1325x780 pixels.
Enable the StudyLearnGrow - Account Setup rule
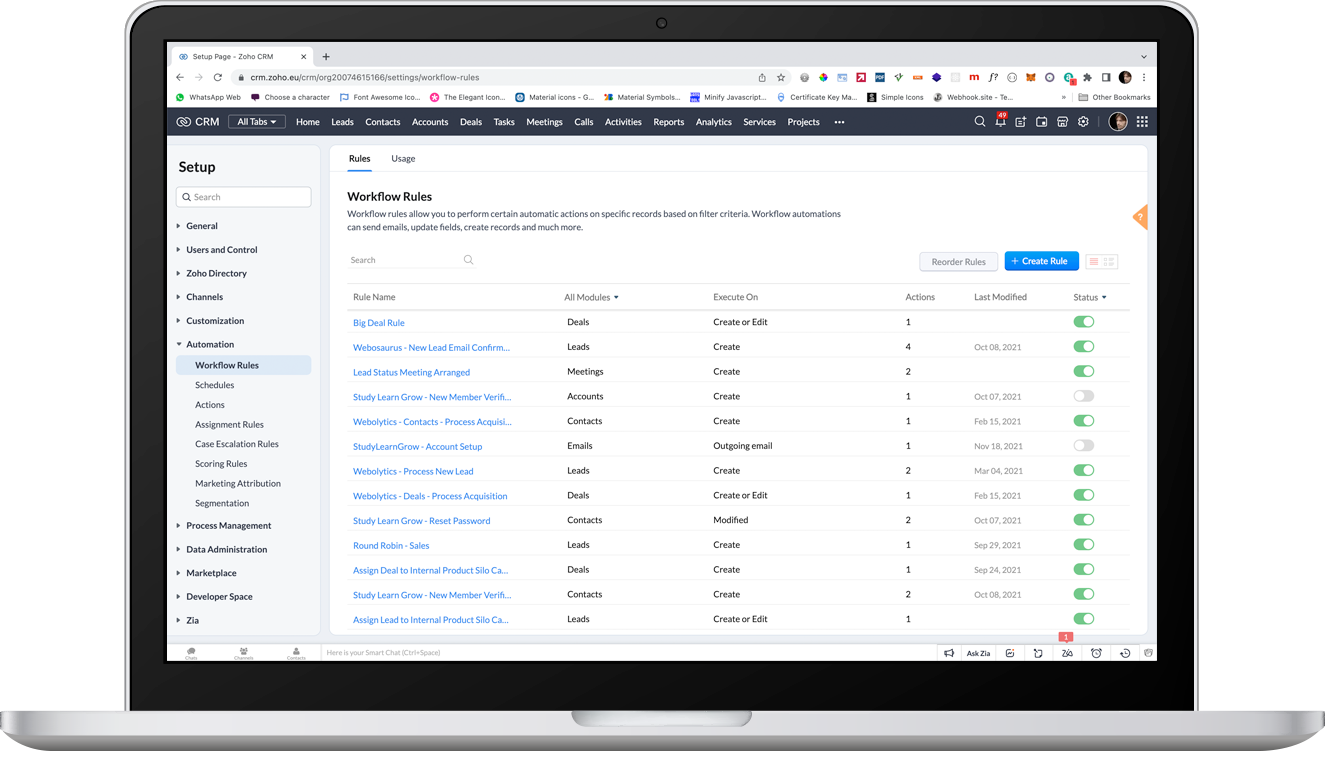click(1084, 445)
